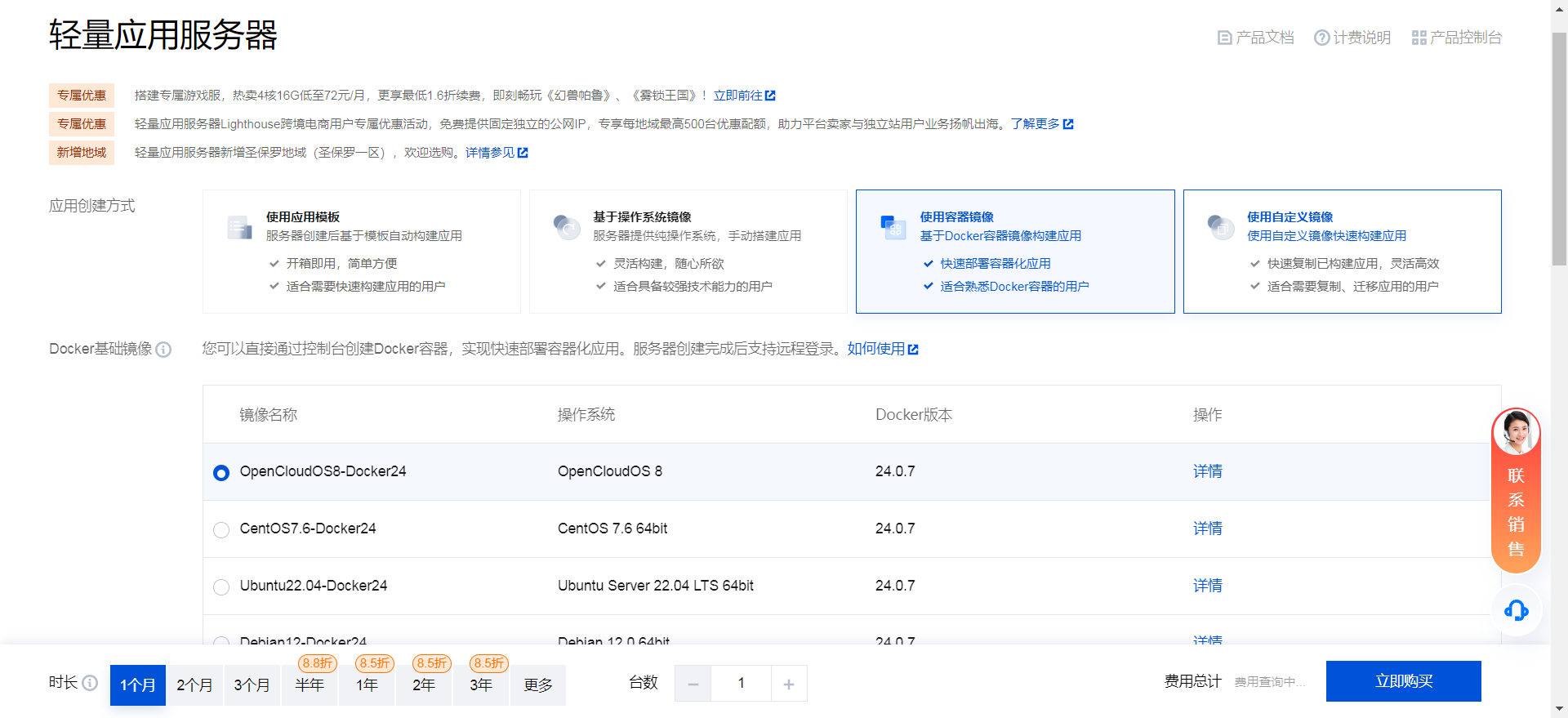Open the 产品控制台 grid icon
Image resolution: width=1568 pixels, height=718 pixels.
pos(1419,38)
